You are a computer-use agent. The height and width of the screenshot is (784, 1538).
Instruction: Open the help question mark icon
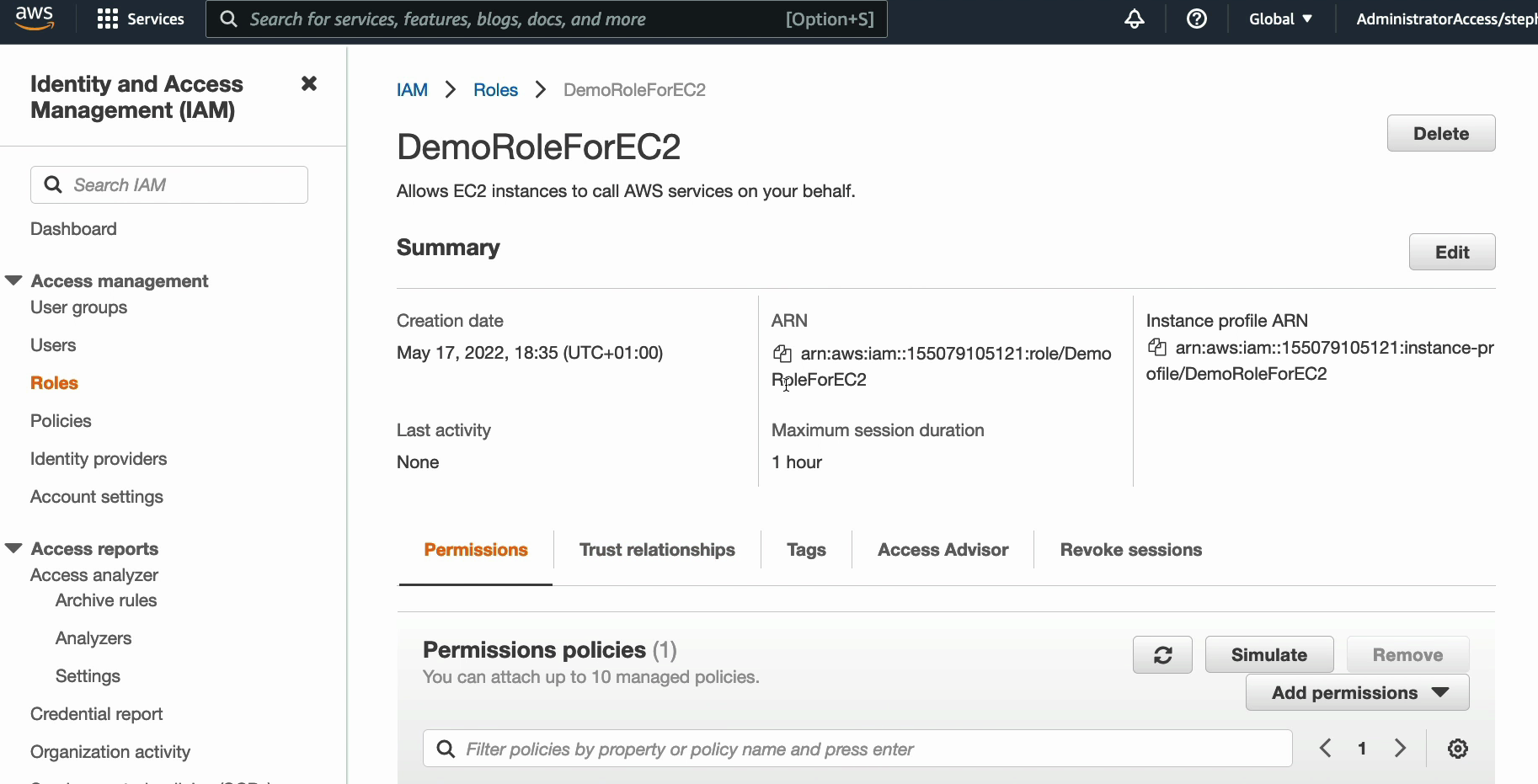1196,19
